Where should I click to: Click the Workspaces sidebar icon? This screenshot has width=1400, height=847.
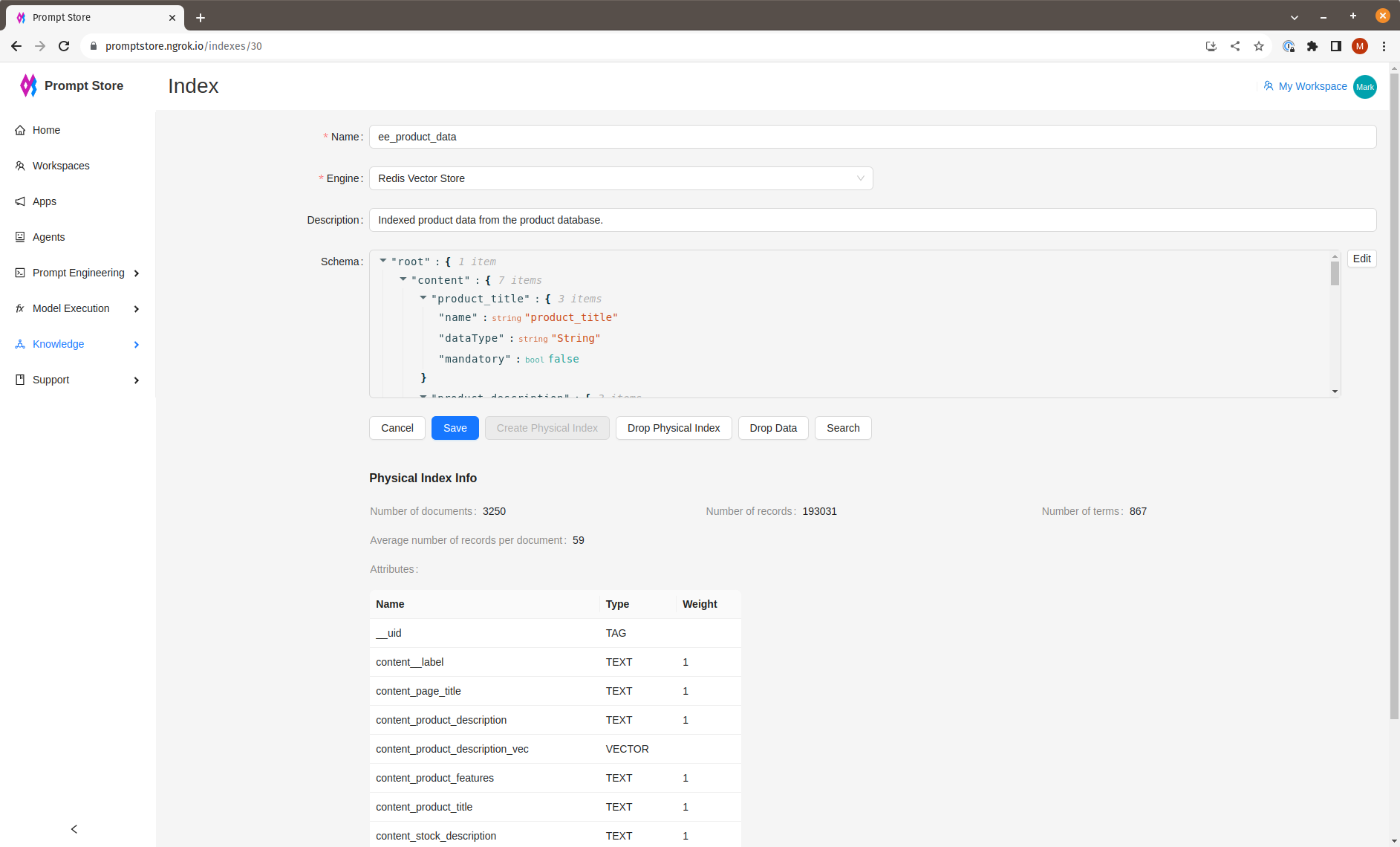click(x=20, y=166)
